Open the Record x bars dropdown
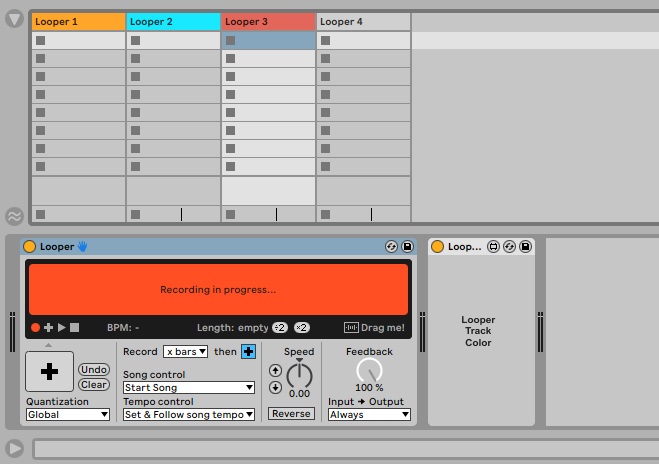The width and height of the screenshot is (659, 464). [x=185, y=351]
